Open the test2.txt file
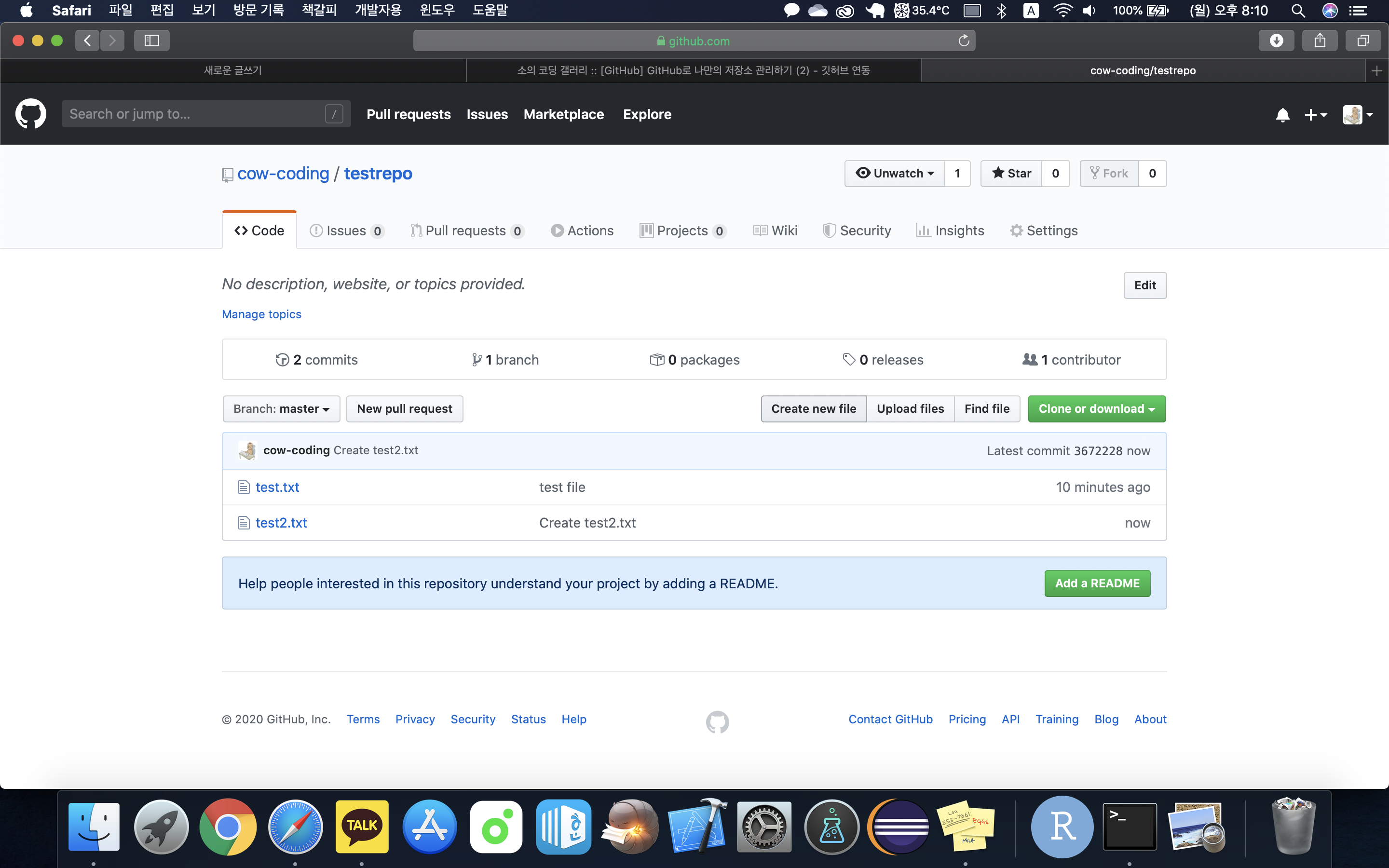Viewport: 1389px width, 868px height. 281,522
